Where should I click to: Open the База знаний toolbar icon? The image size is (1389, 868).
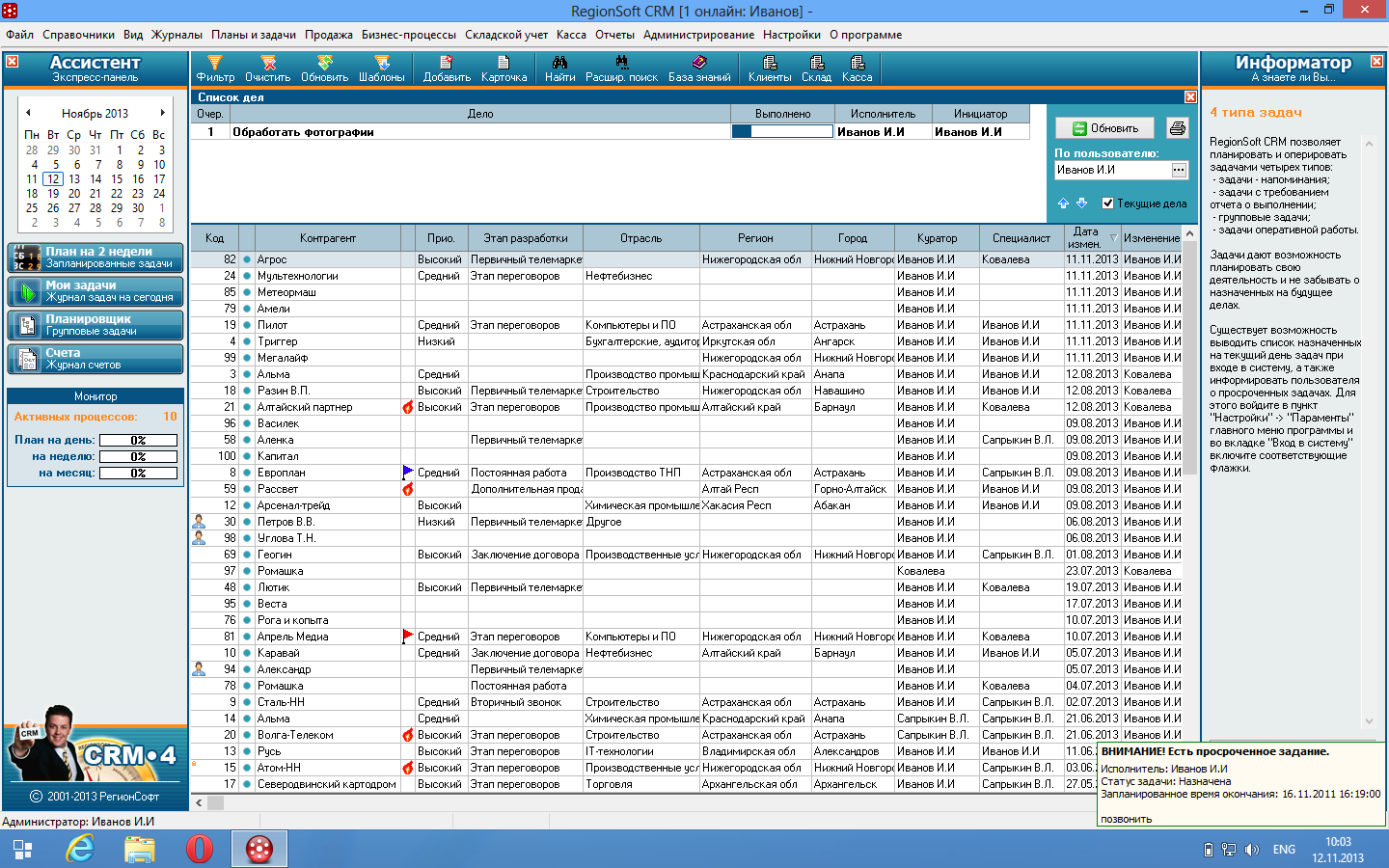[x=699, y=68]
